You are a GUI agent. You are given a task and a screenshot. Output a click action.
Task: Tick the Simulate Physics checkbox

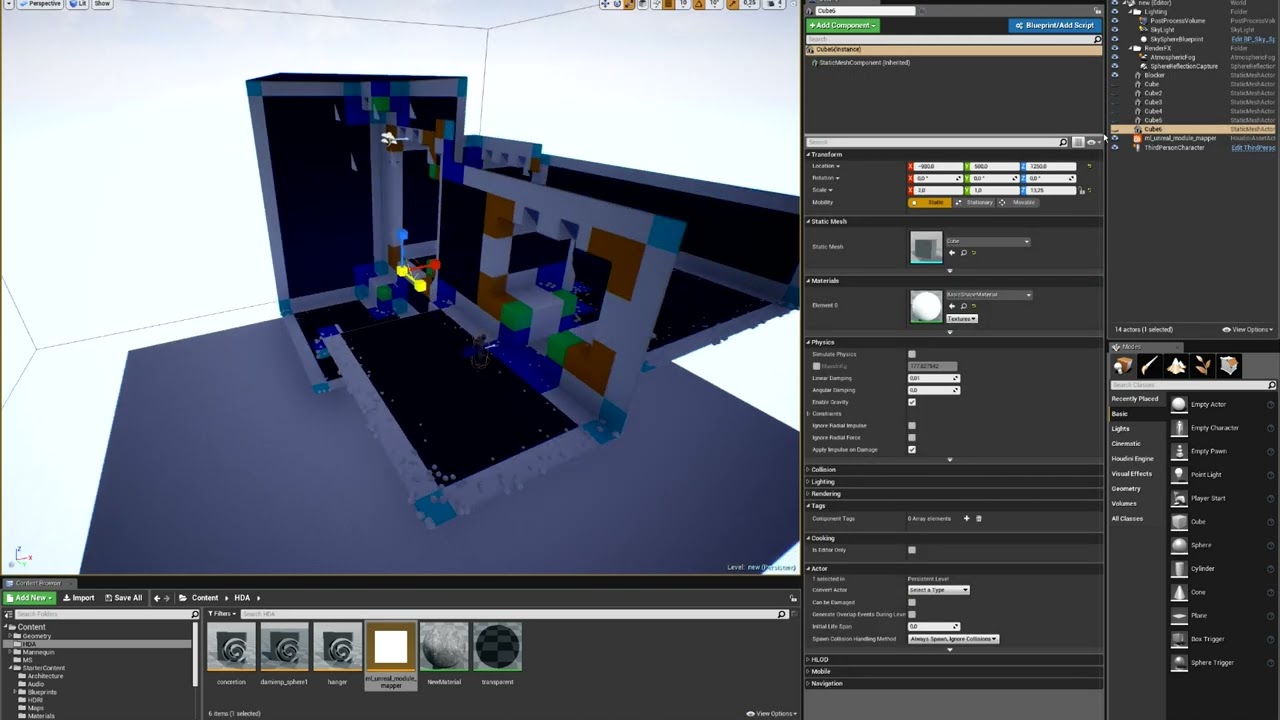pos(912,354)
